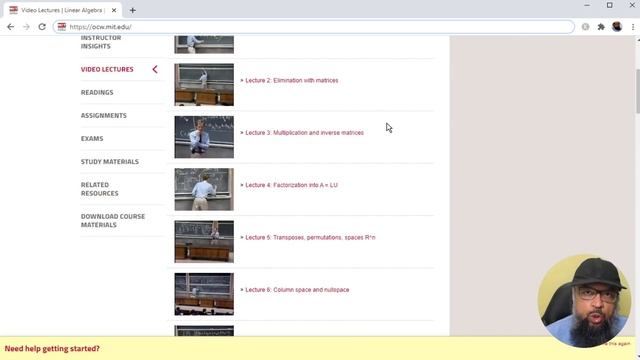
Task: Click the Lecture 3 video thumbnail
Action: (x=204, y=137)
